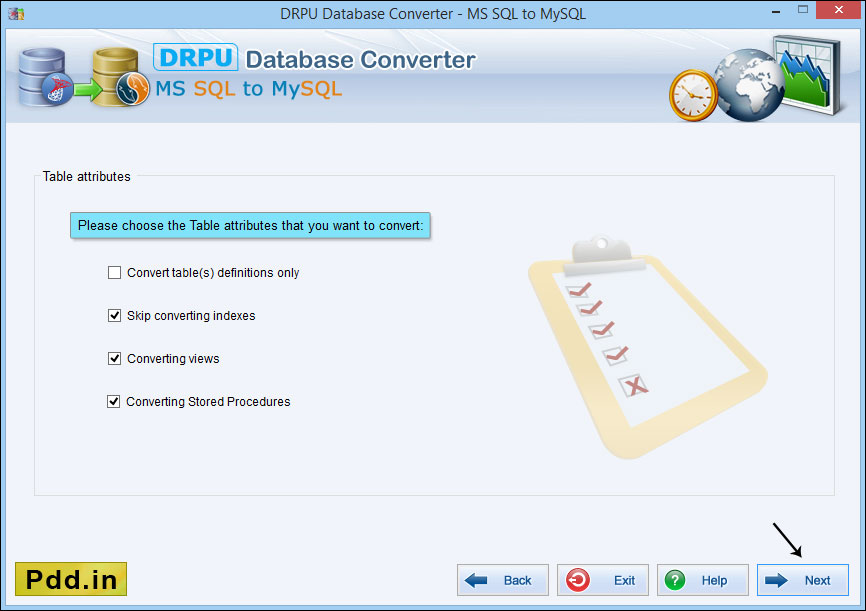
Task: Click the app icon in title bar
Action: point(16,13)
